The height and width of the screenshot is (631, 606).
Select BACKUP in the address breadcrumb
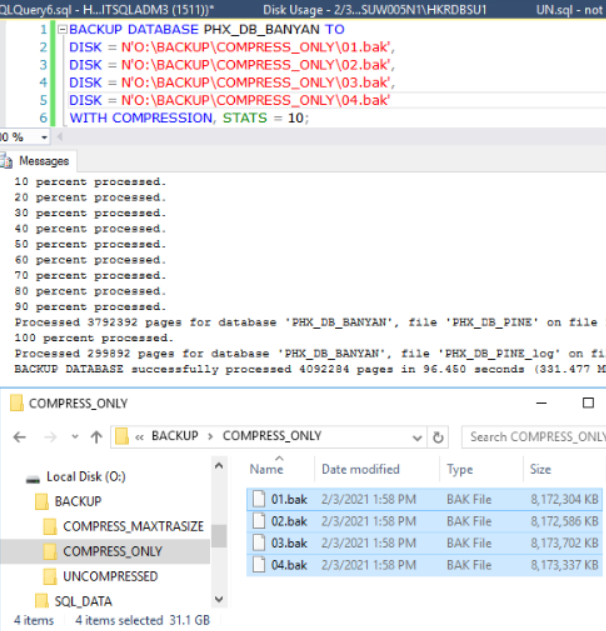(x=175, y=436)
